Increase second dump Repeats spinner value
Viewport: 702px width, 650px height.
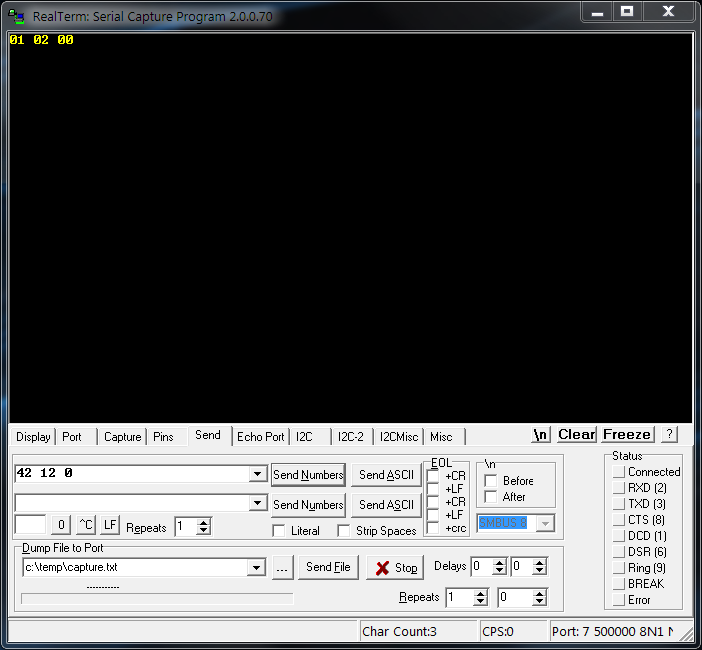(539, 594)
